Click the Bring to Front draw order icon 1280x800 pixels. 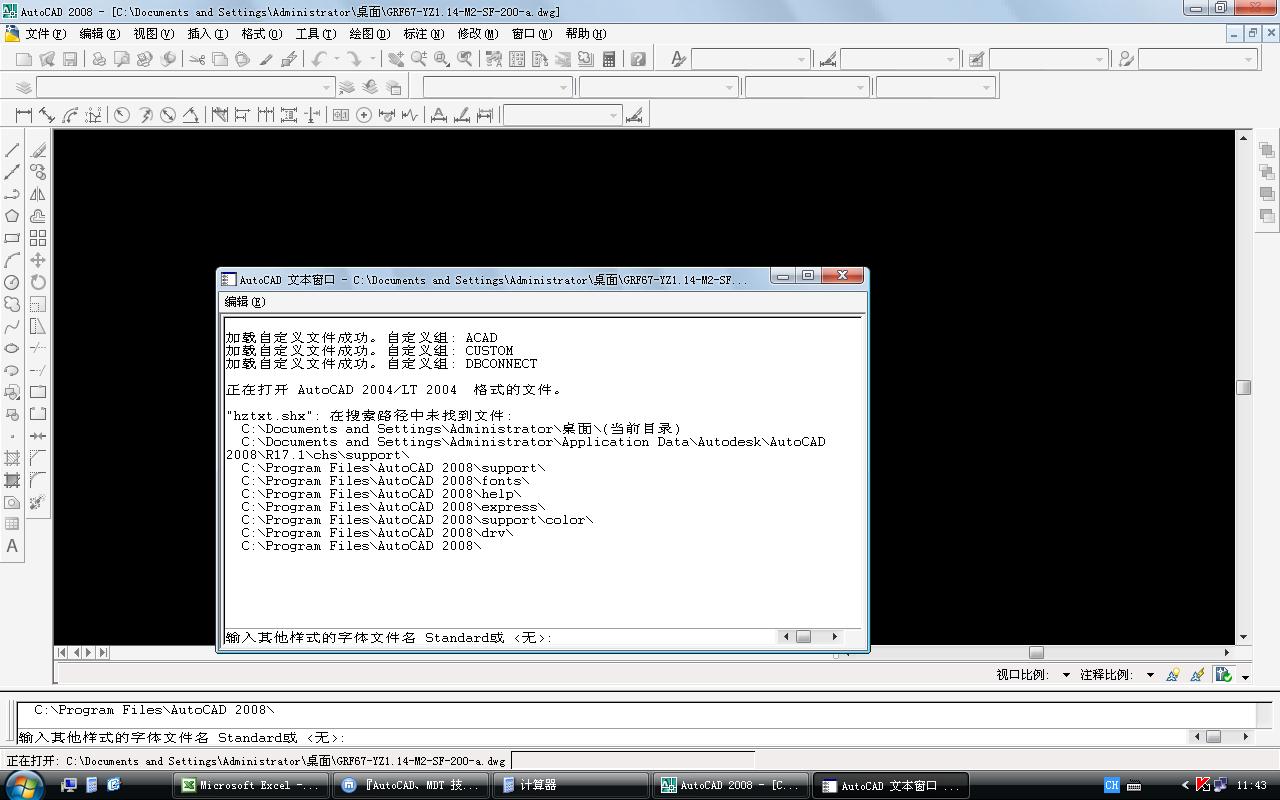pos(1267,150)
